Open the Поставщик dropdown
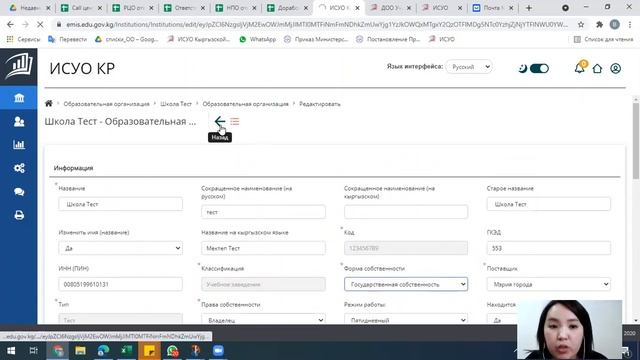Viewport: 640px width, 360px height. [549, 284]
